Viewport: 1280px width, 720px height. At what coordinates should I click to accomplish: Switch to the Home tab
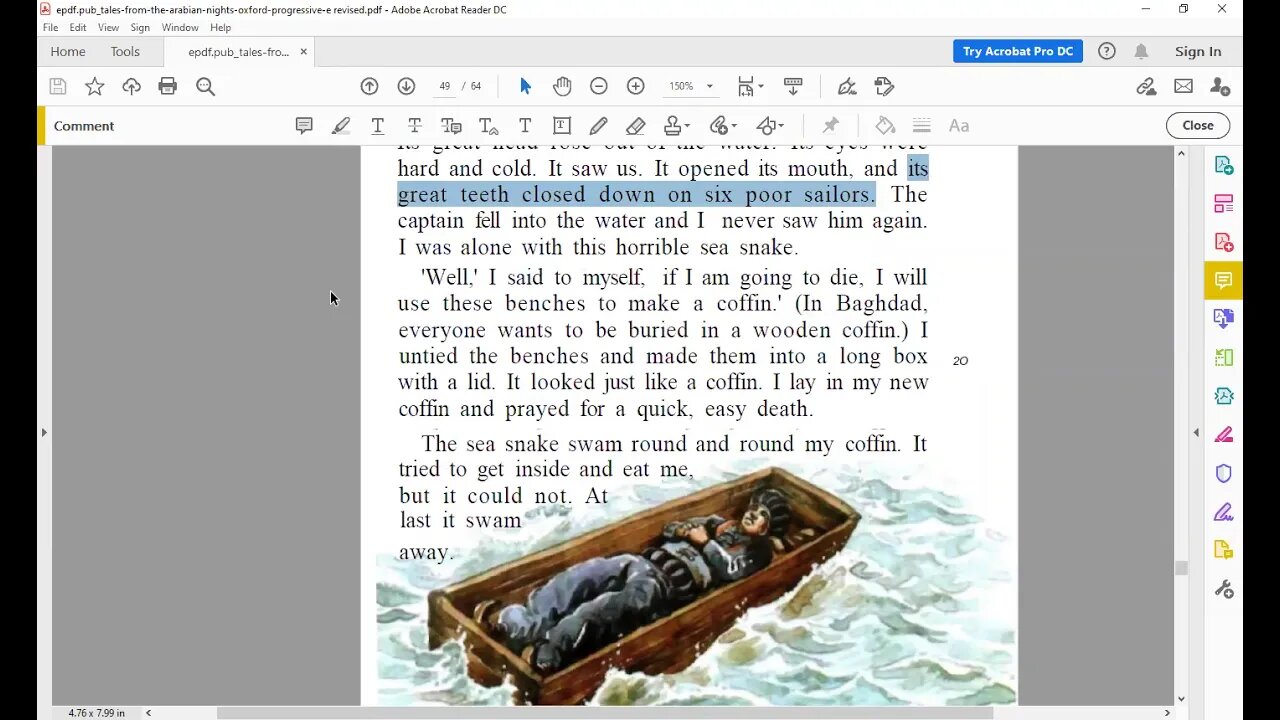tap(68, 52)
